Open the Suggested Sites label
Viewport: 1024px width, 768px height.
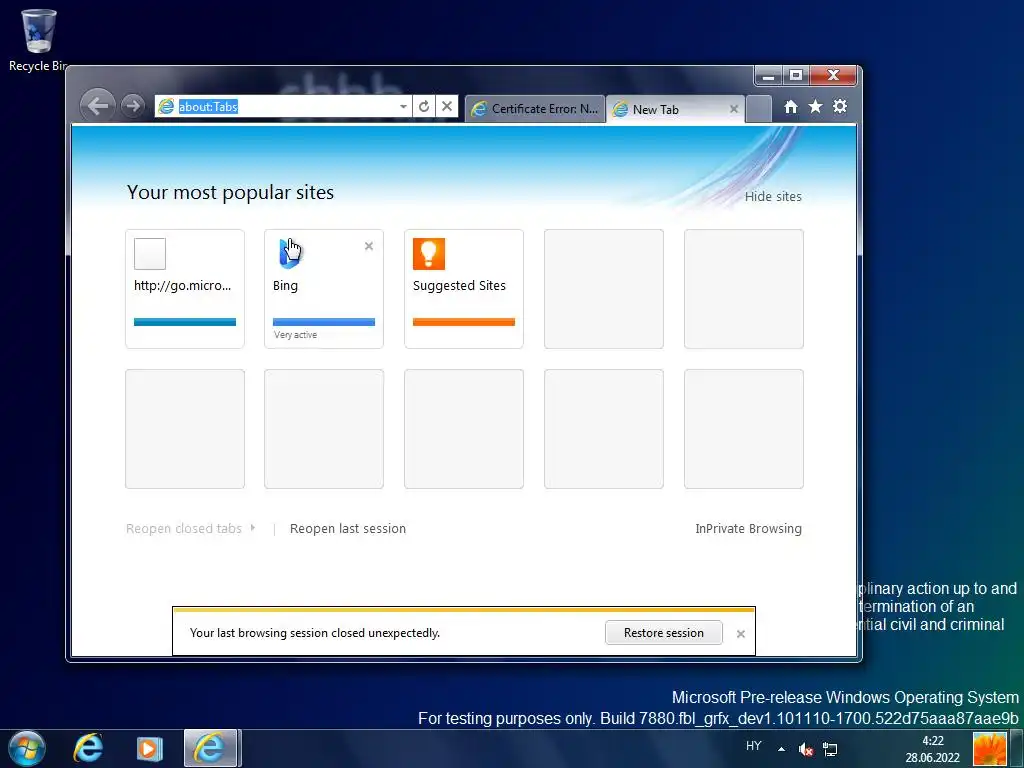pyautogui.click(x=459, y=285)
